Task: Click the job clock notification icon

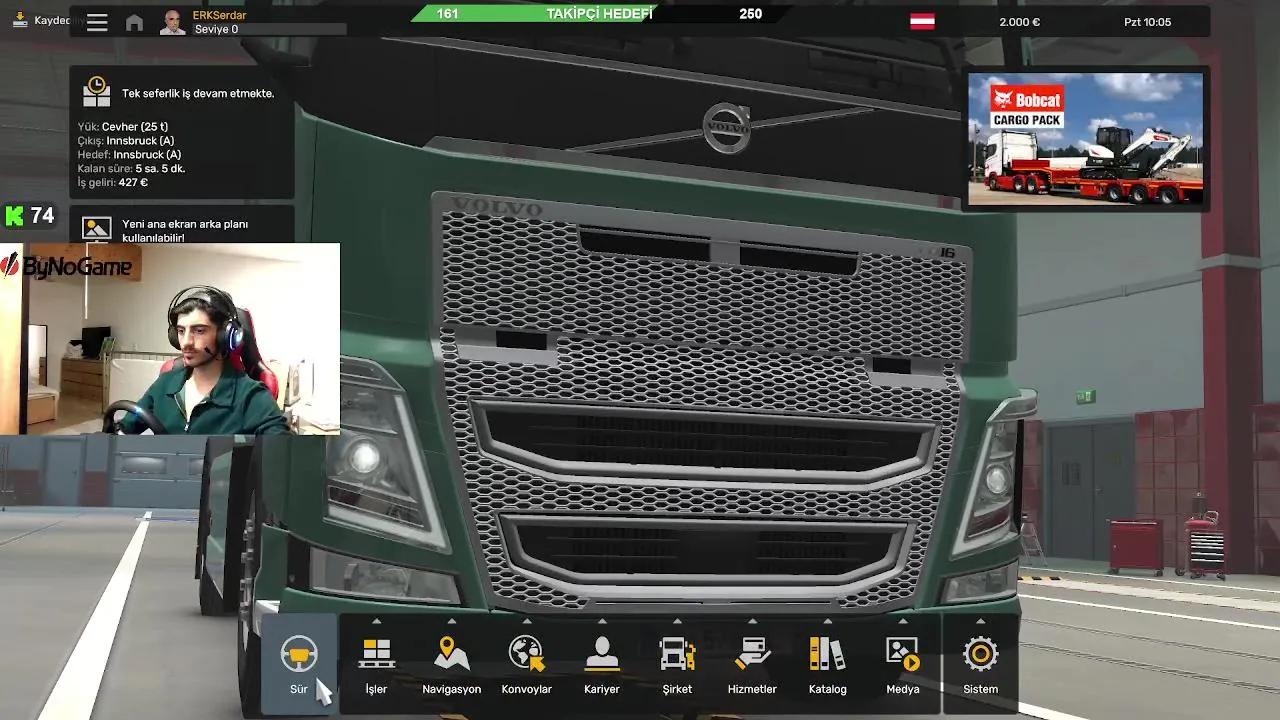Action: click(96, 92)
